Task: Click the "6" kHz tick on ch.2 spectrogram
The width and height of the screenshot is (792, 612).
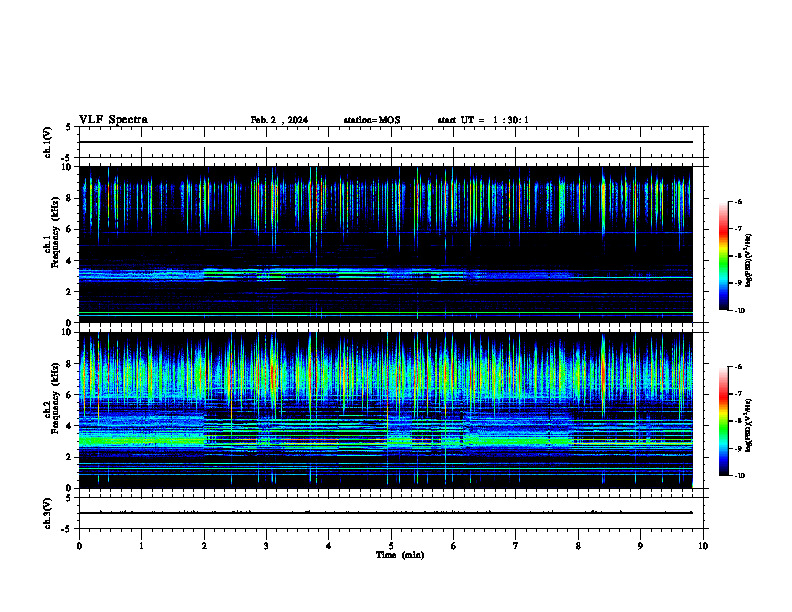Action: click(71, 395)
